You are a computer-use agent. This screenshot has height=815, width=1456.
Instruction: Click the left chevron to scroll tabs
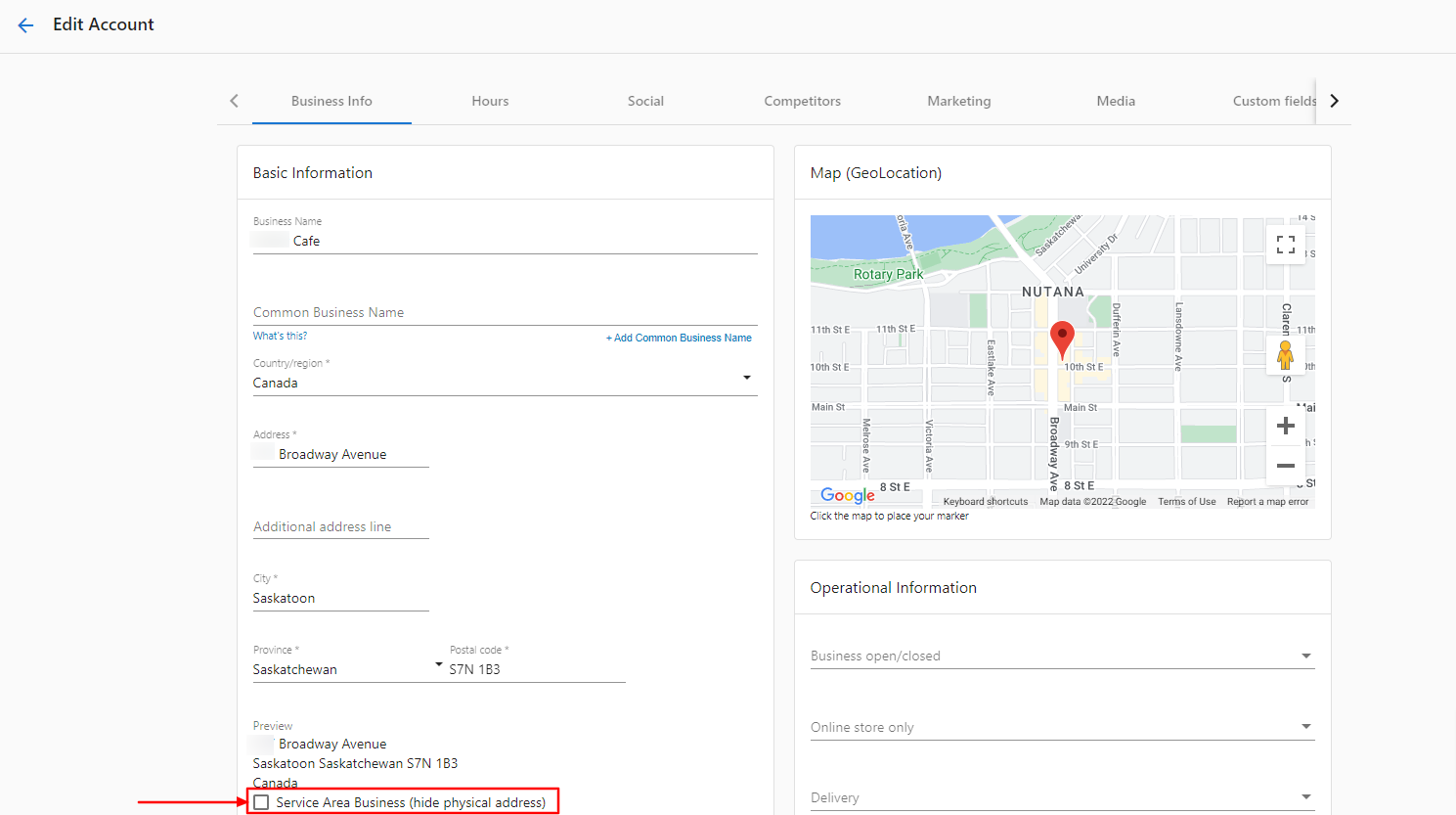click(234, 101)
